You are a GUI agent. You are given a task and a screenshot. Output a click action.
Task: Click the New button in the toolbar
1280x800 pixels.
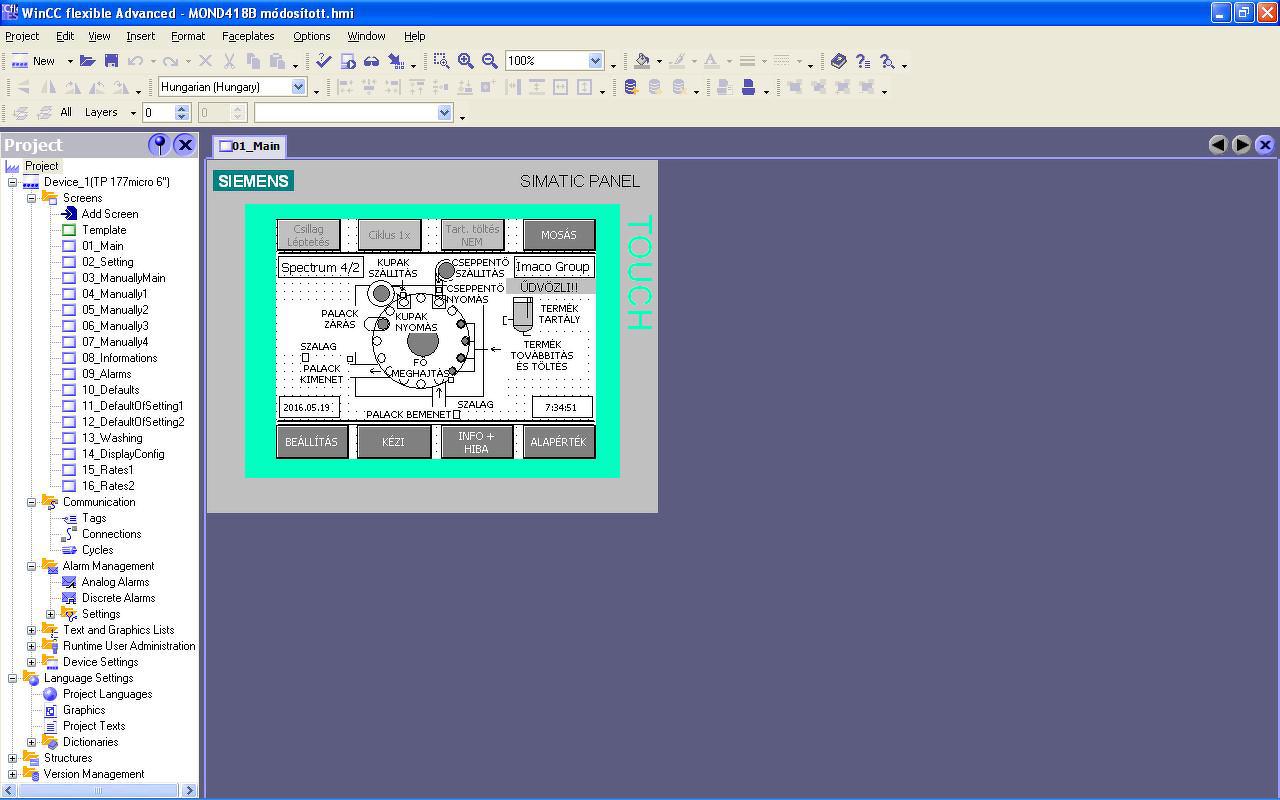click(x=34, y=61)
